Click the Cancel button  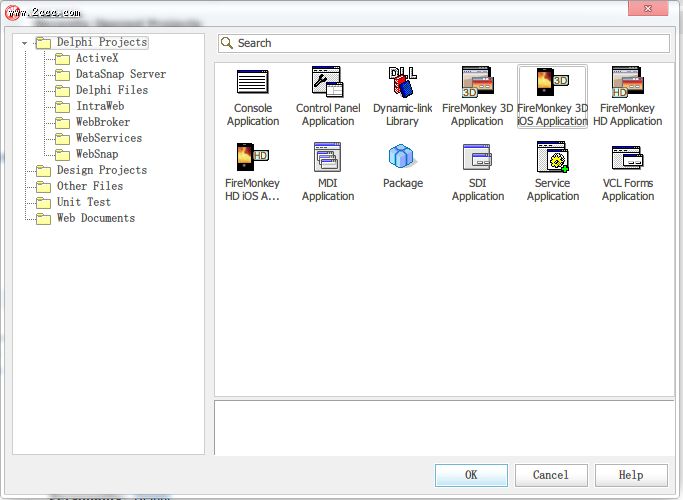pyautogui.click(x=551, y=475)
